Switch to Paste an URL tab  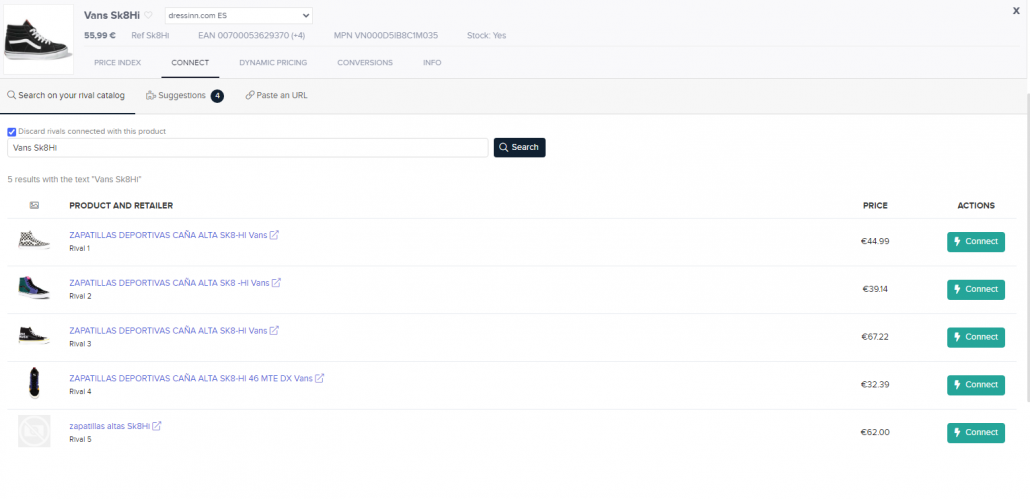(277, 96)
